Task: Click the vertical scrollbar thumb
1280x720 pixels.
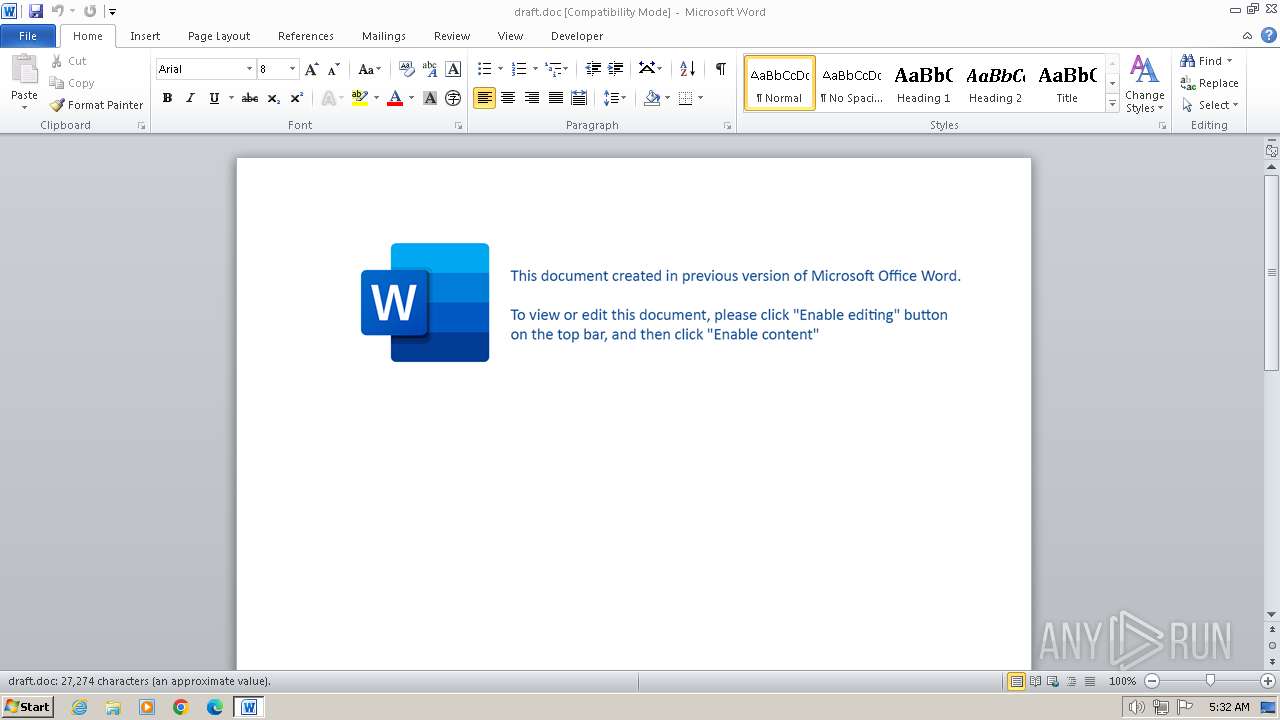Action: pos(1272,272)
